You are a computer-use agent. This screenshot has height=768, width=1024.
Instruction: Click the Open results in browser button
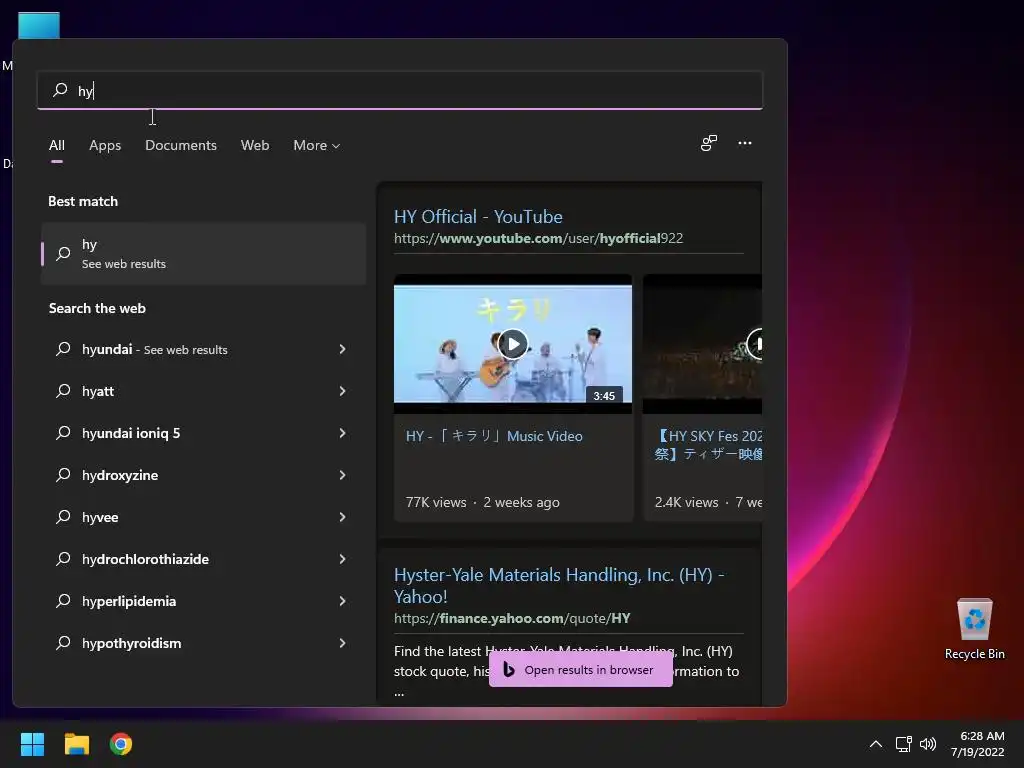tap(581, 669)
